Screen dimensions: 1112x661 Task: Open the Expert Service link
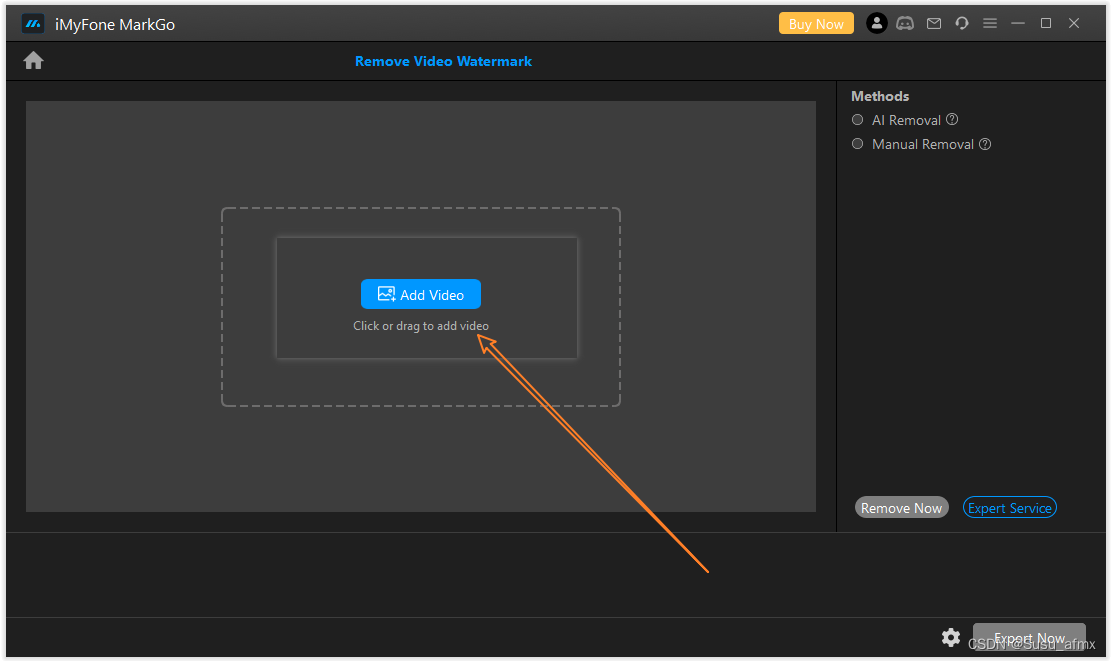click(1010, 508)
